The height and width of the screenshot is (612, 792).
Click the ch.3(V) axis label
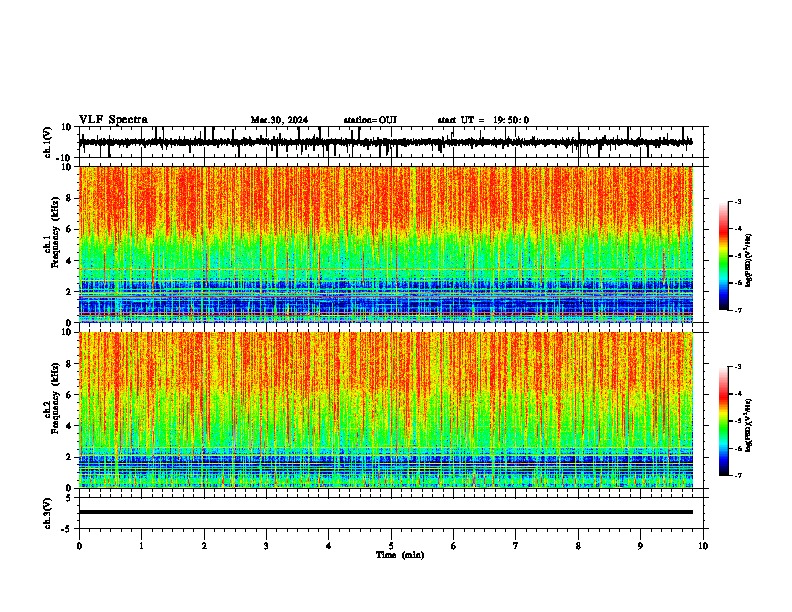tap(48, 513)
